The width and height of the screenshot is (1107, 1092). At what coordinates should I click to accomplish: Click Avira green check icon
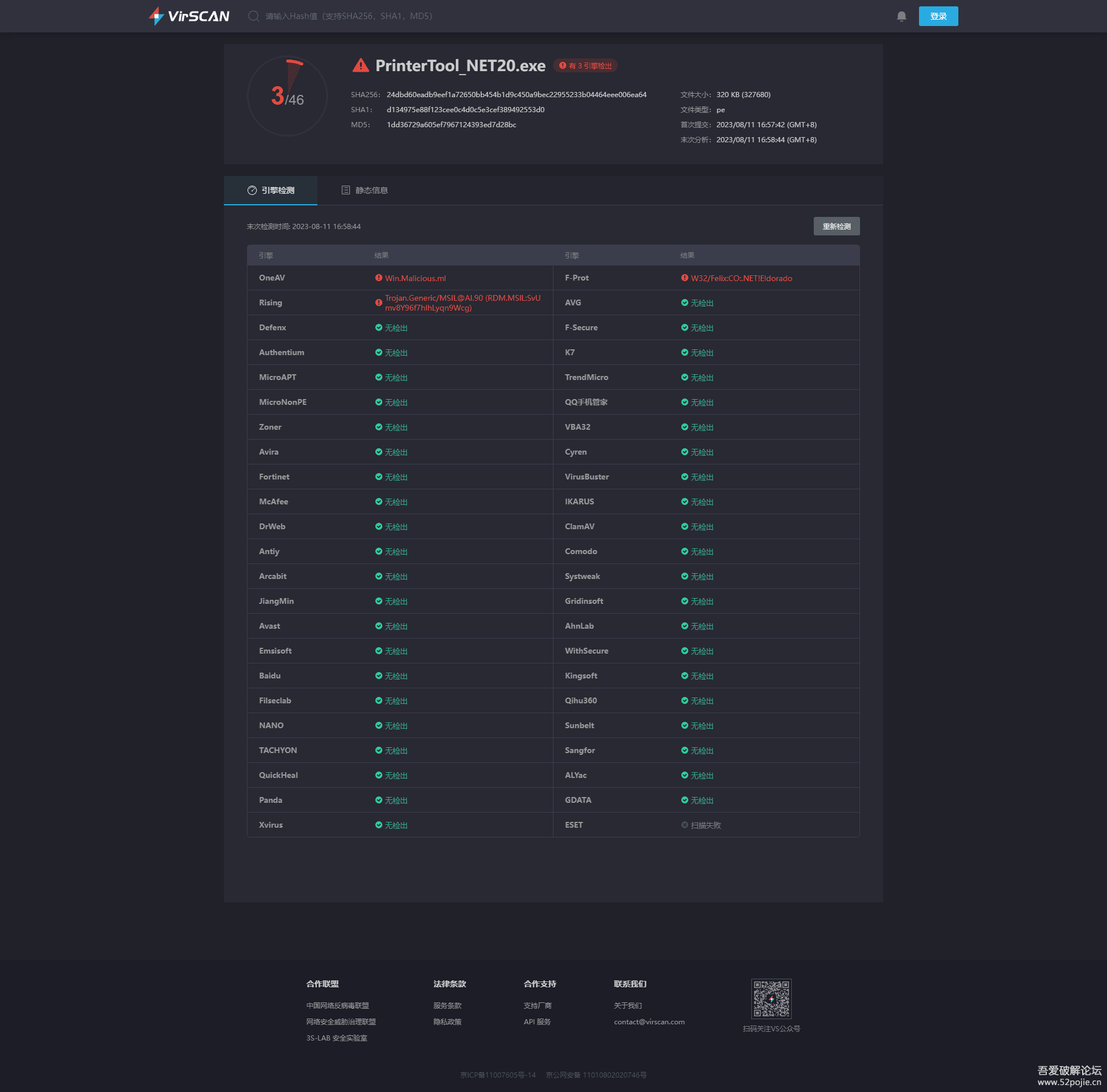(x=379, y=452)
